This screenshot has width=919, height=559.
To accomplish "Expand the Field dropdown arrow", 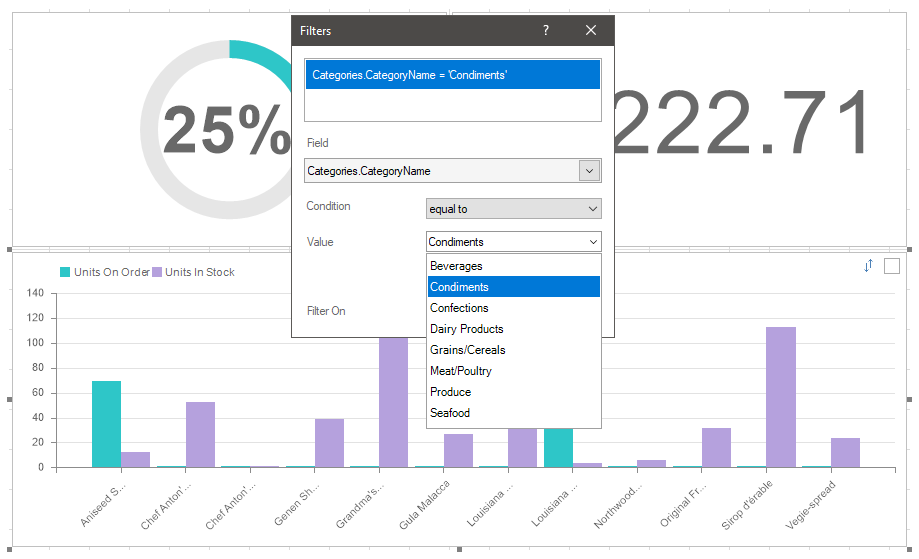I will (x=588, y=171).
